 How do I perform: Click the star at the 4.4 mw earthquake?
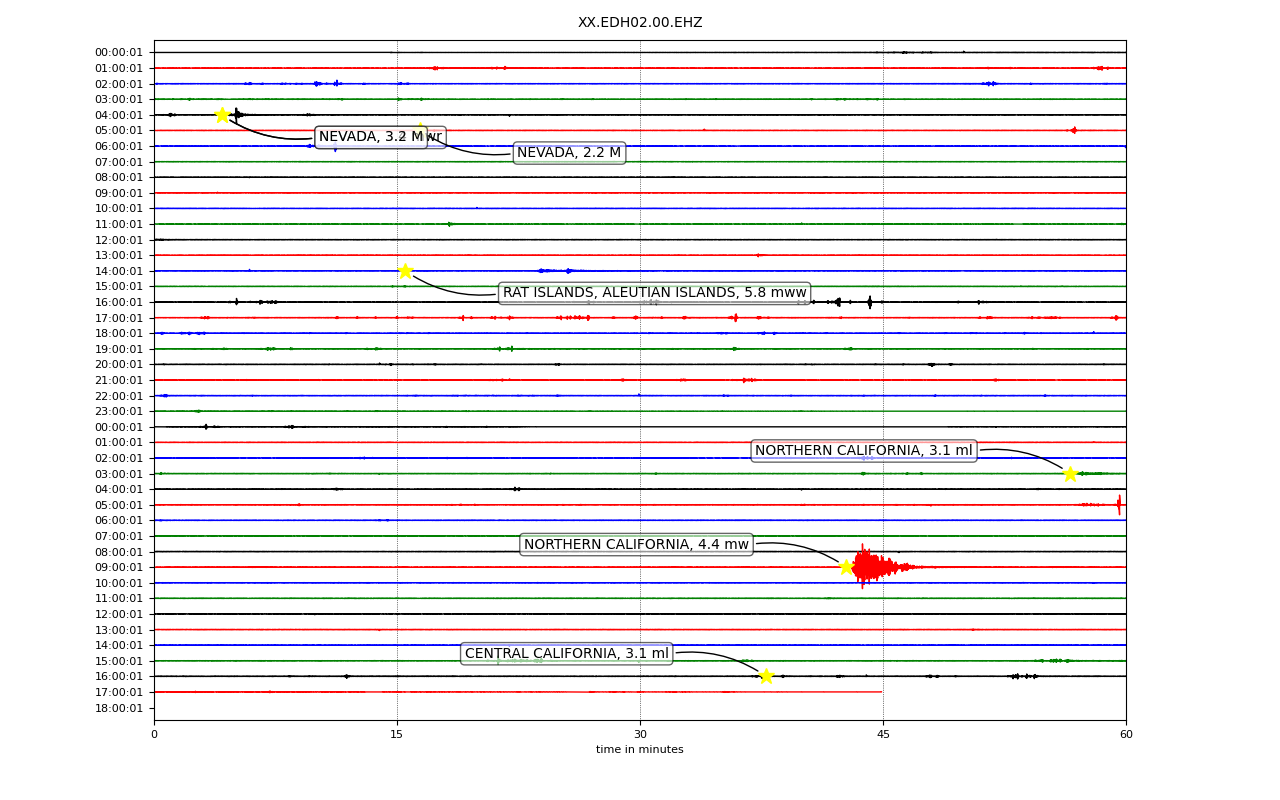(x=846, y=567)
